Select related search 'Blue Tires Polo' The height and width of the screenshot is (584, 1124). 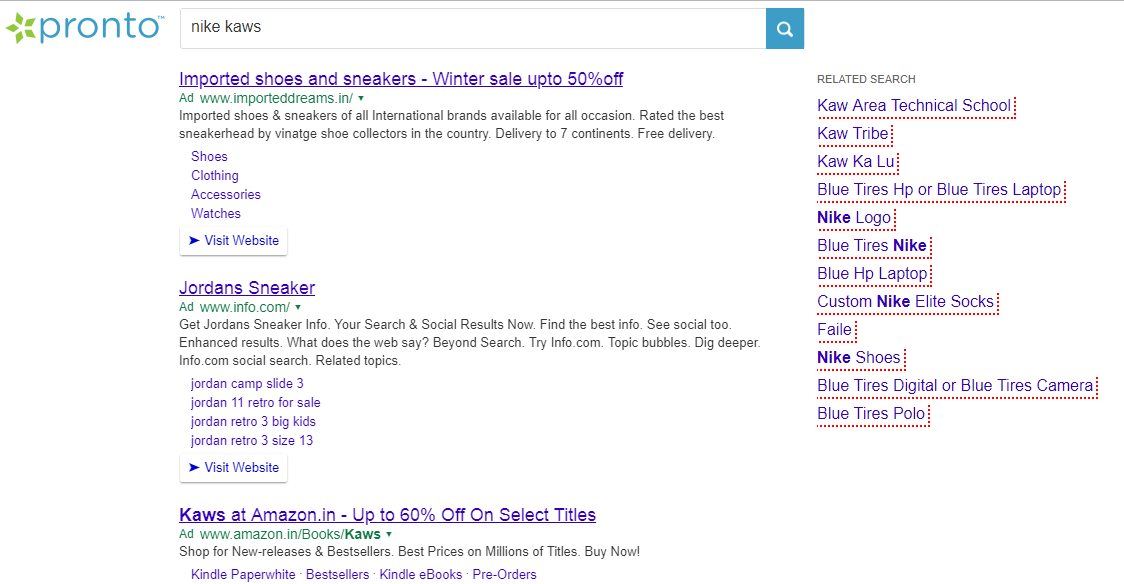tap(871, 413)
